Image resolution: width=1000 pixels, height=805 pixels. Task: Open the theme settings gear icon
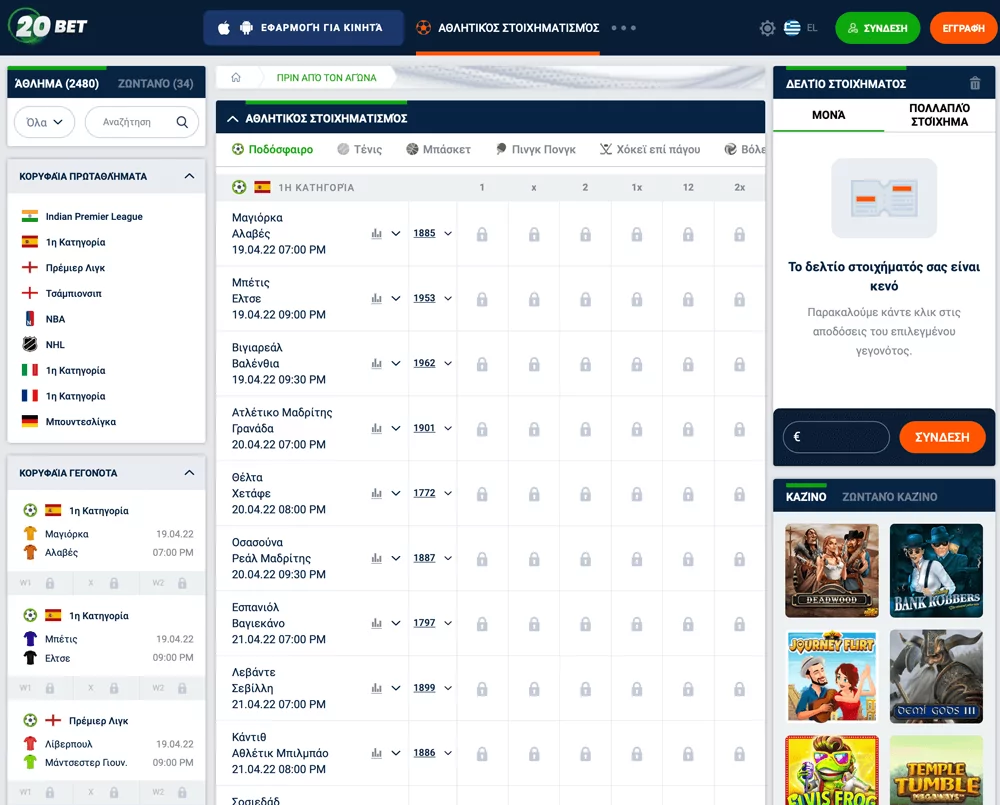point(767,28)
